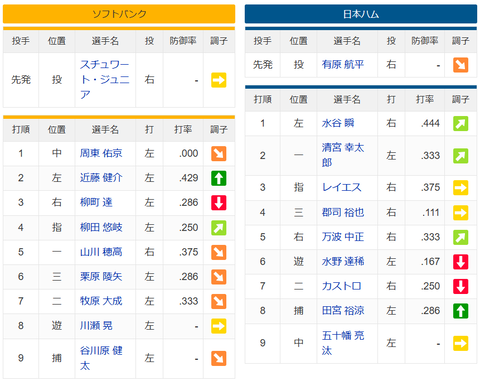480x381 pixels.
Task: Click red down arrow for 水野 達稀
Action: pyautogui.click(x=461, y=262)
